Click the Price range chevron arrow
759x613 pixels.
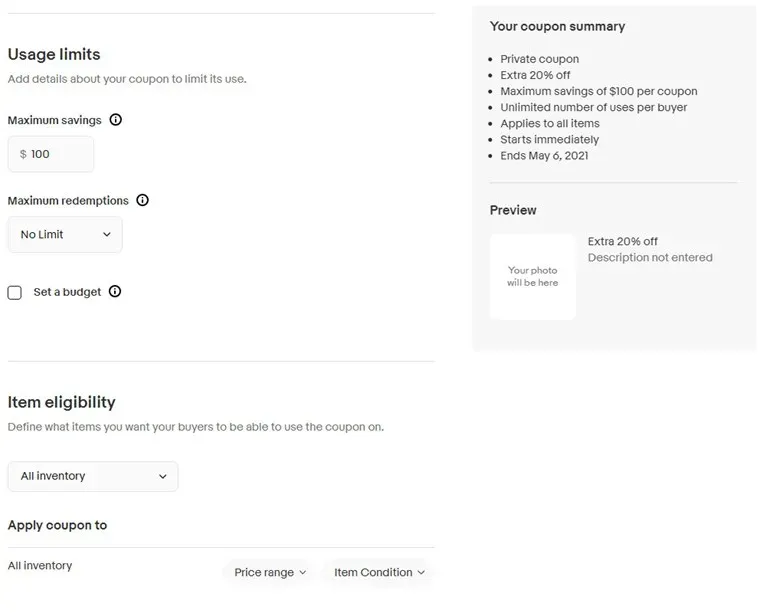[303, 572]
